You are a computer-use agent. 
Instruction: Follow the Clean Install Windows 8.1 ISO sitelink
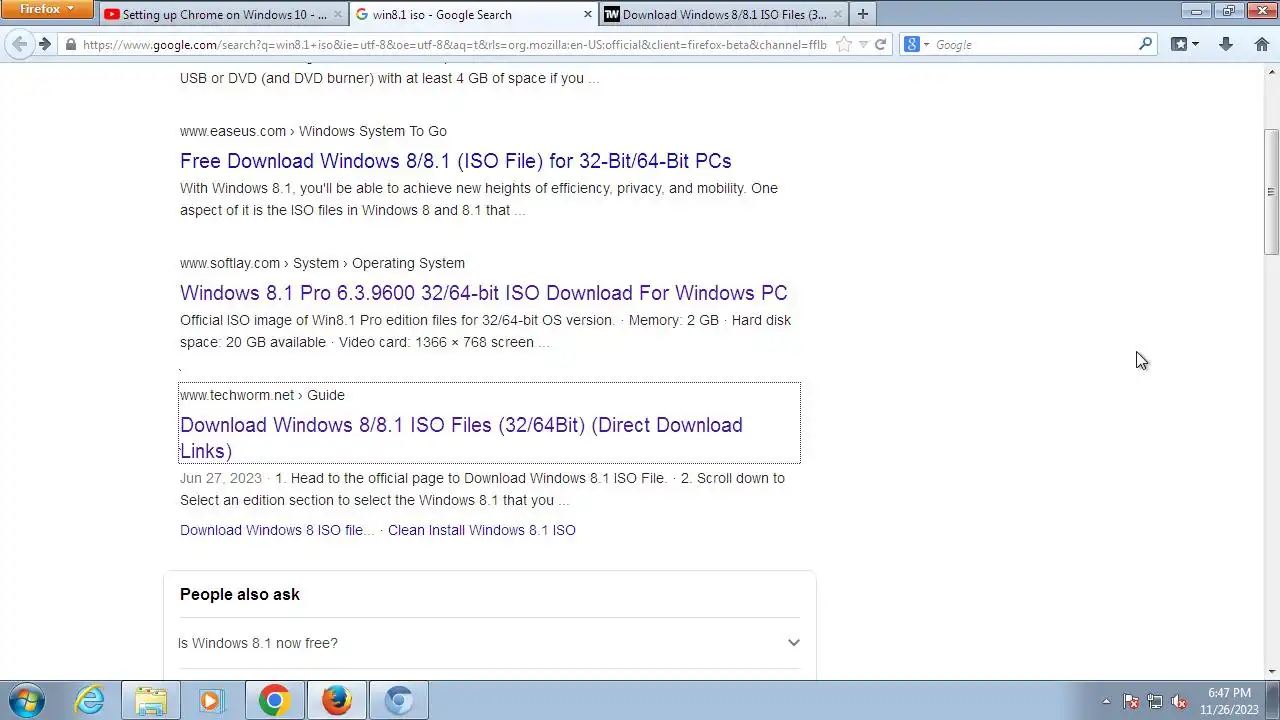pos(482,530)
